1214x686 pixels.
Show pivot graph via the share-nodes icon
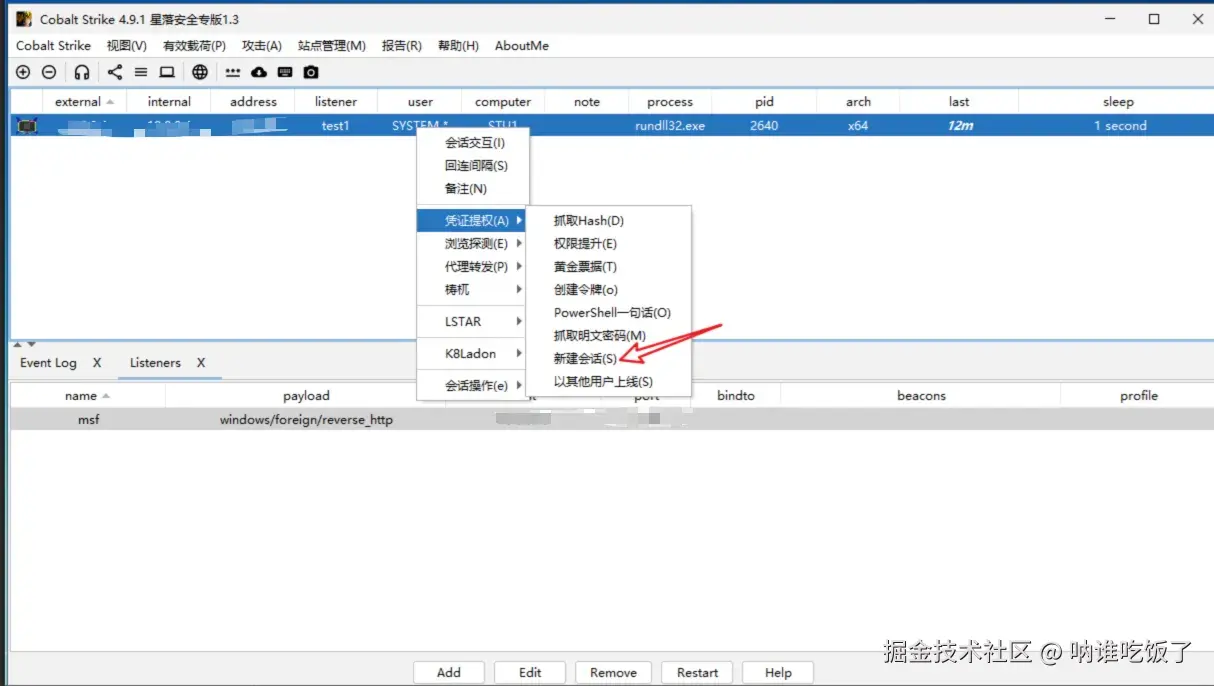click(x=115, y=72)
